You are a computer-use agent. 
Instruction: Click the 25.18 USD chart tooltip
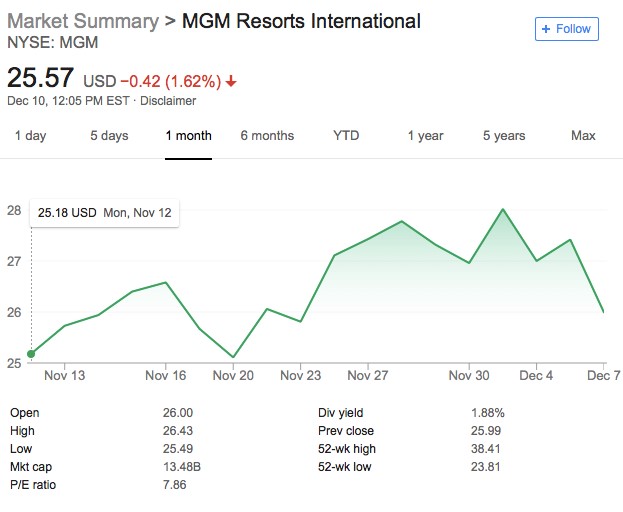pos(104,213)
